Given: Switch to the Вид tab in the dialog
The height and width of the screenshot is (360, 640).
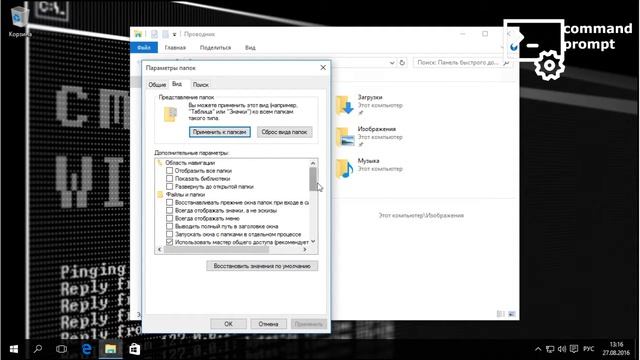Looking at the screenshot, I should [177, 84].
